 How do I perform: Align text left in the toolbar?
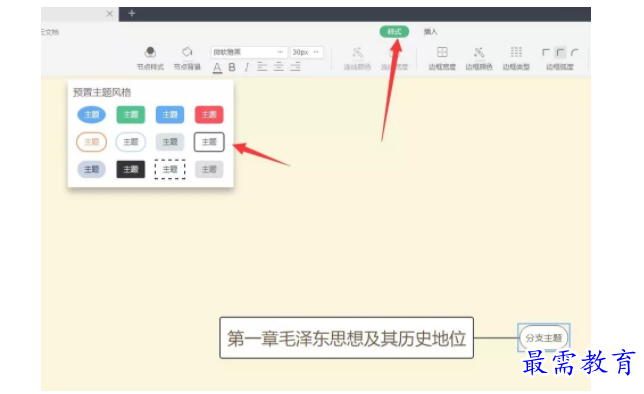coord(262,67)
